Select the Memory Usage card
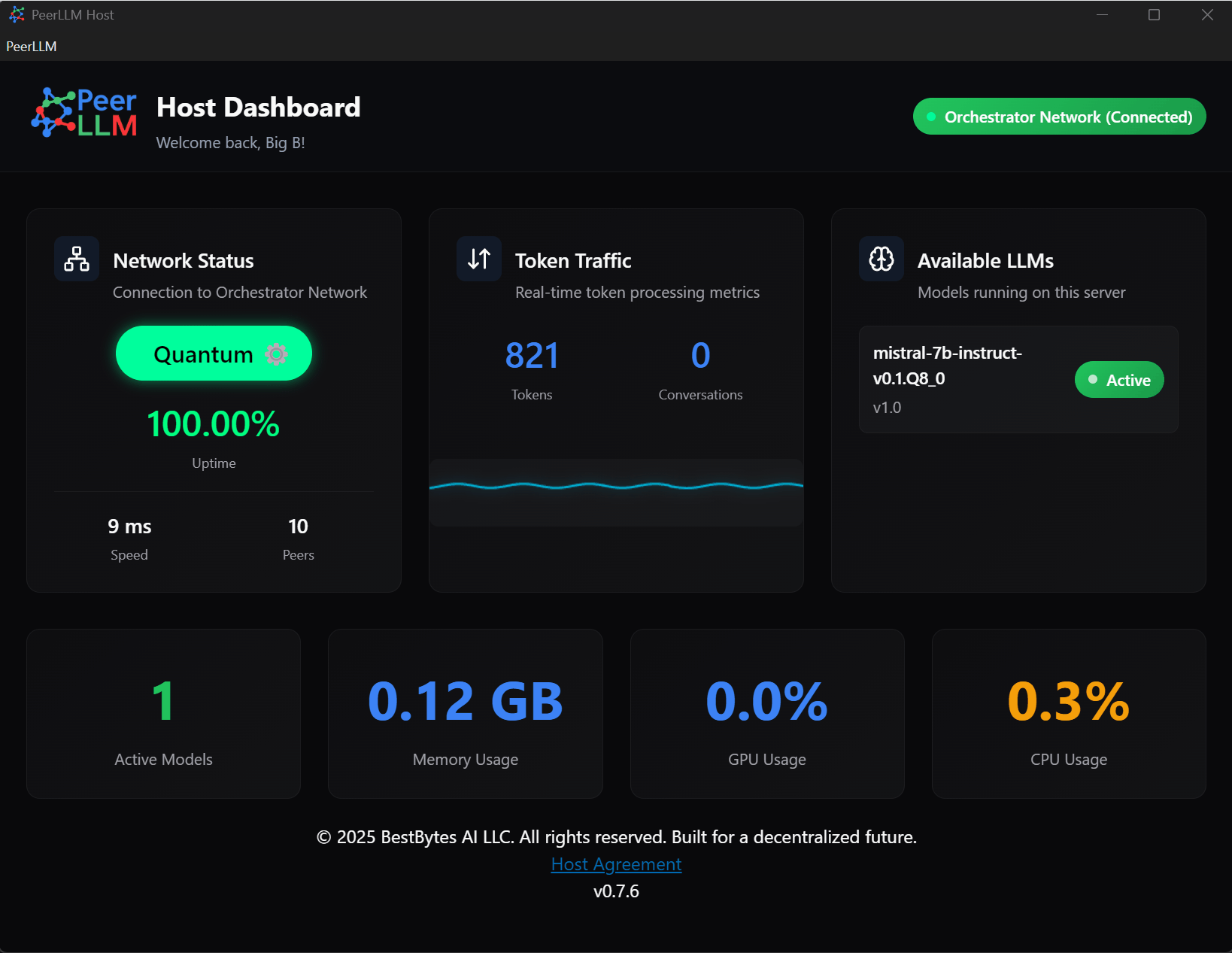1232x953 pixels. 465,714
